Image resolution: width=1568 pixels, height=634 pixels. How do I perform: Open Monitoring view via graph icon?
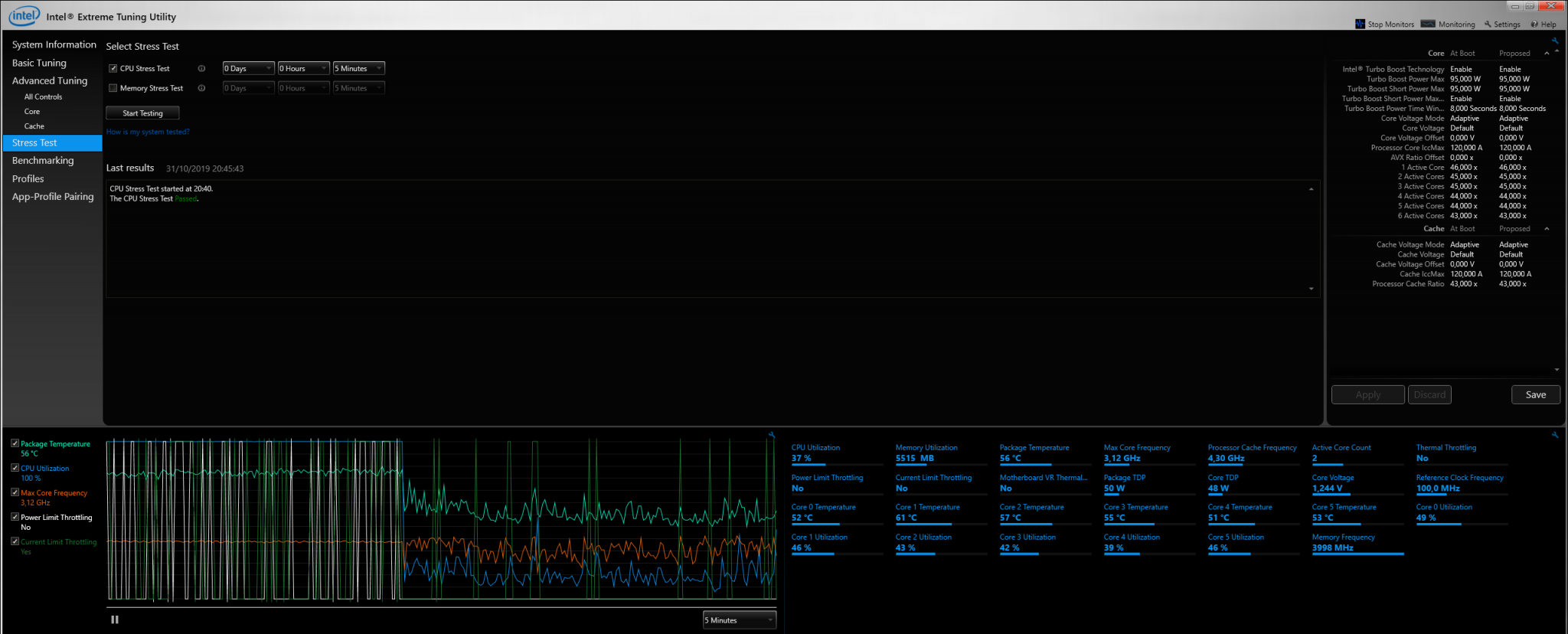[1428, 25]
